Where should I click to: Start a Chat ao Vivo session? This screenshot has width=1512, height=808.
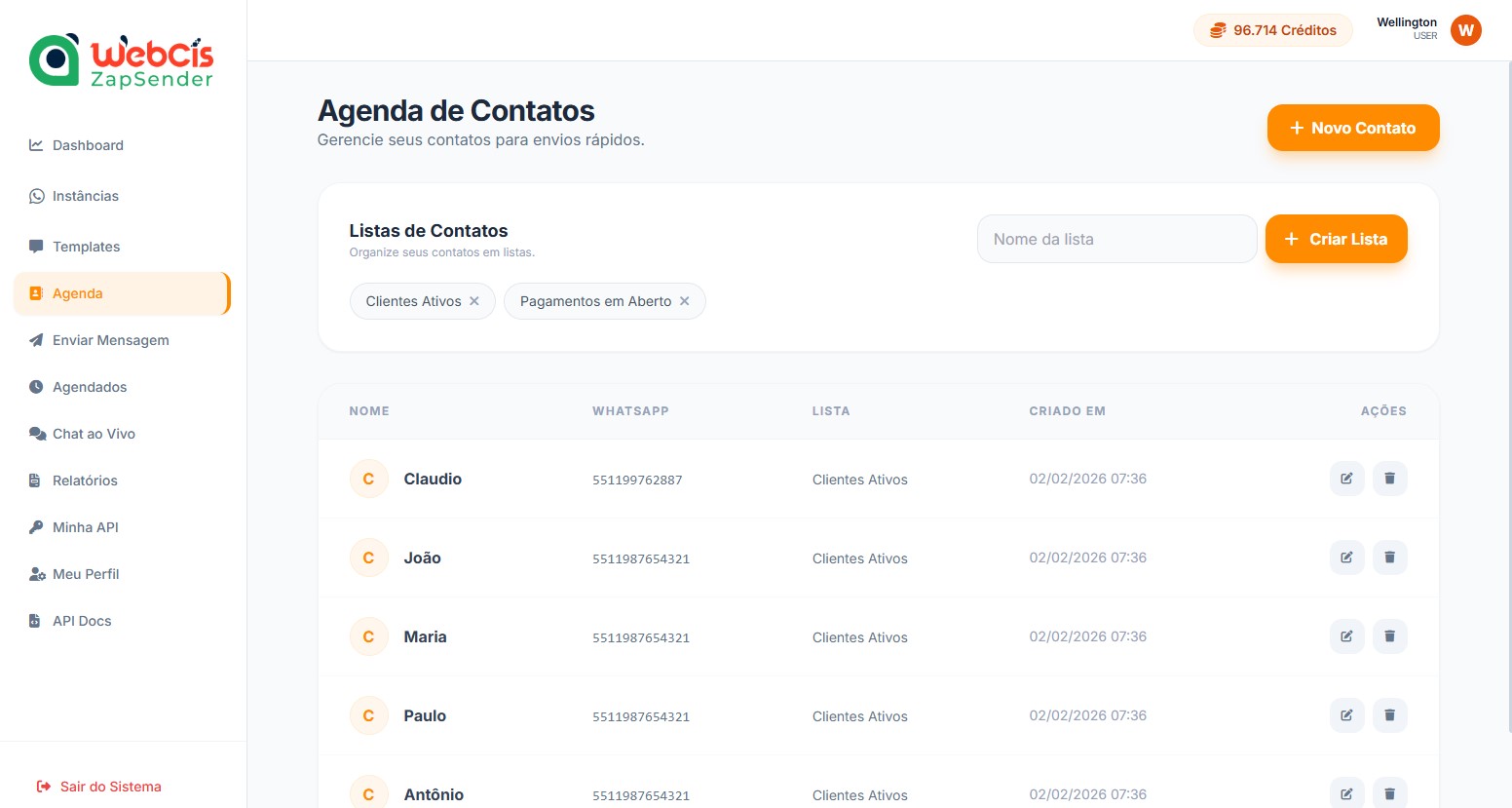pyautogui.click(x=94, y=434)
